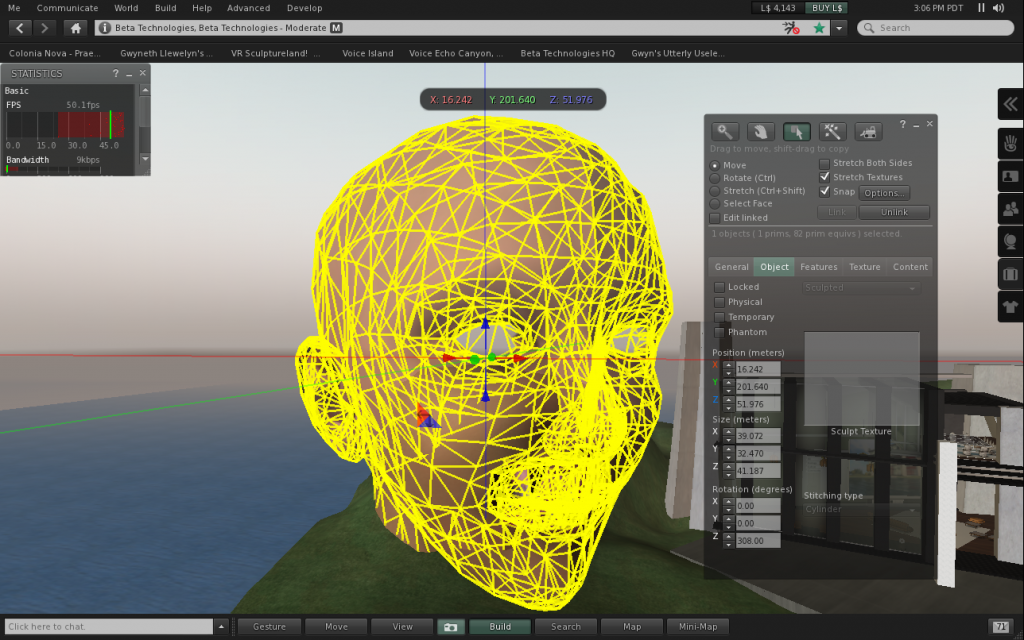This screenshot has width=1024, height=640.
Task: Add landmark with the green star icon
Action: [819, 28]
